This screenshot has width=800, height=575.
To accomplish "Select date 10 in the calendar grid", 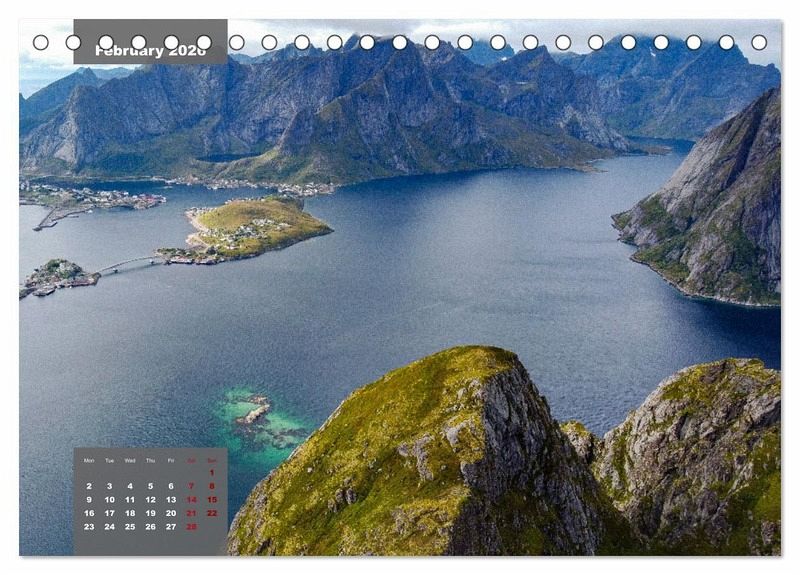I will pos(109,499).
